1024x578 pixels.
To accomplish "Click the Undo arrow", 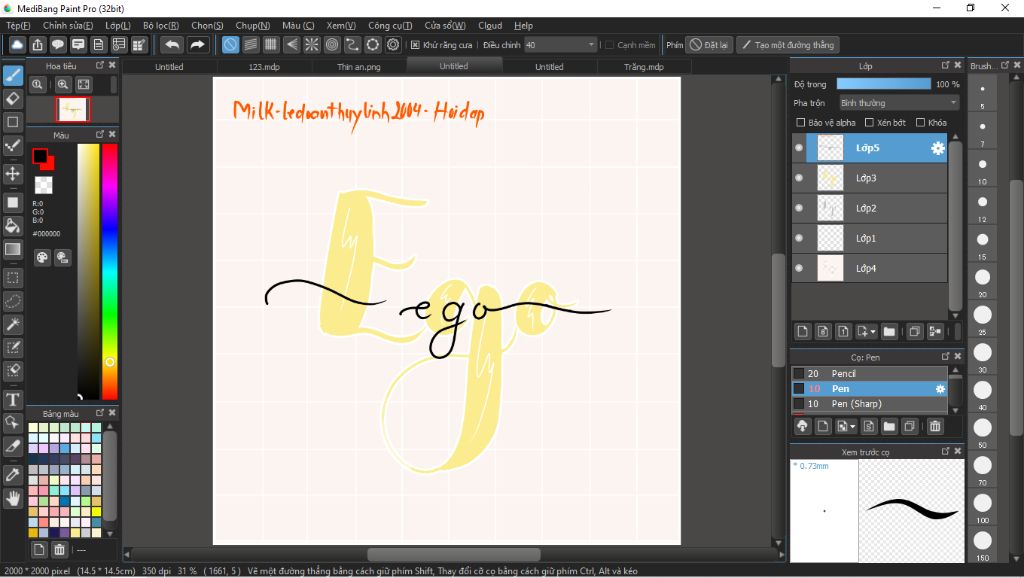I will coord(172,45).
